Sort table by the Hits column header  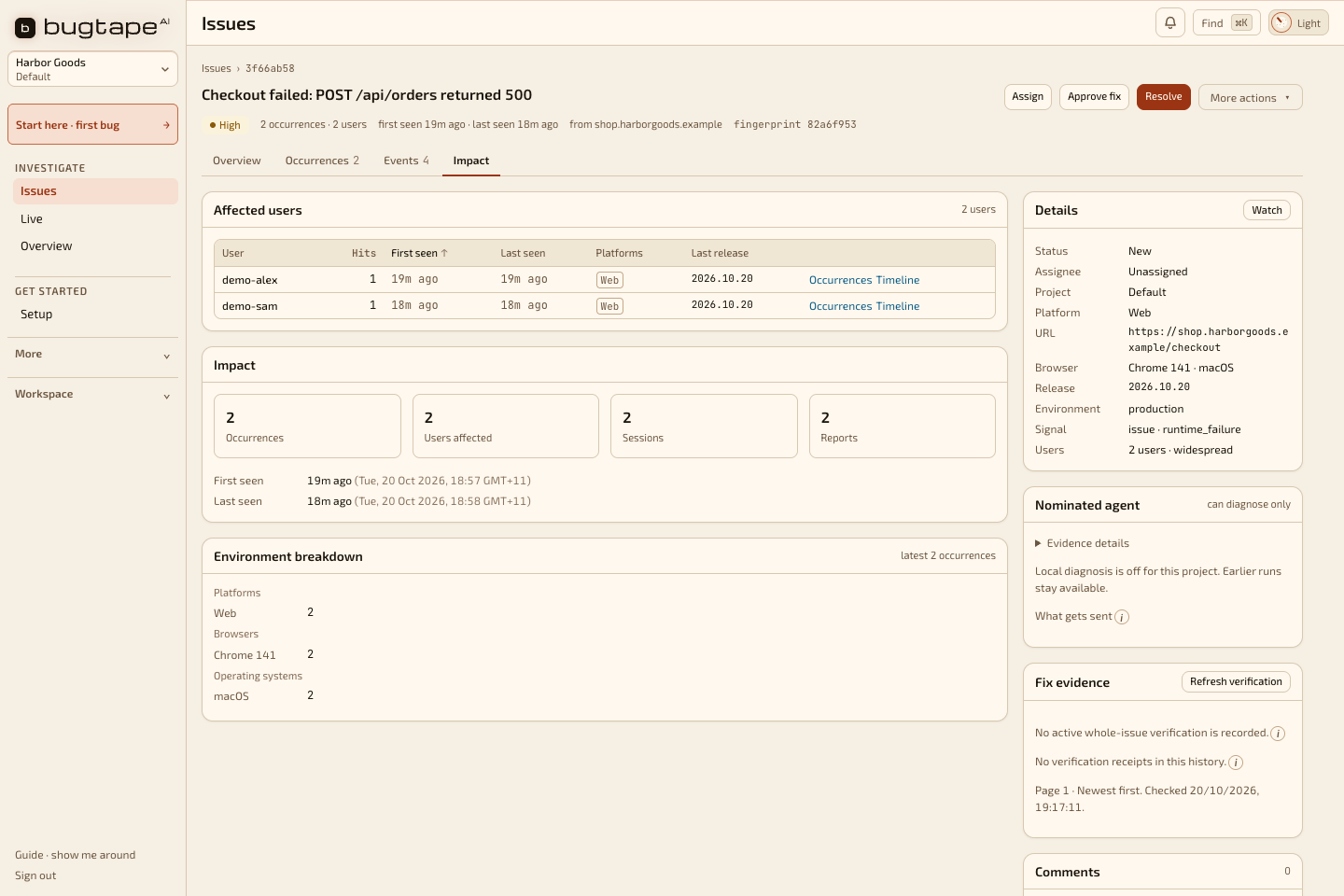[364, 253]
